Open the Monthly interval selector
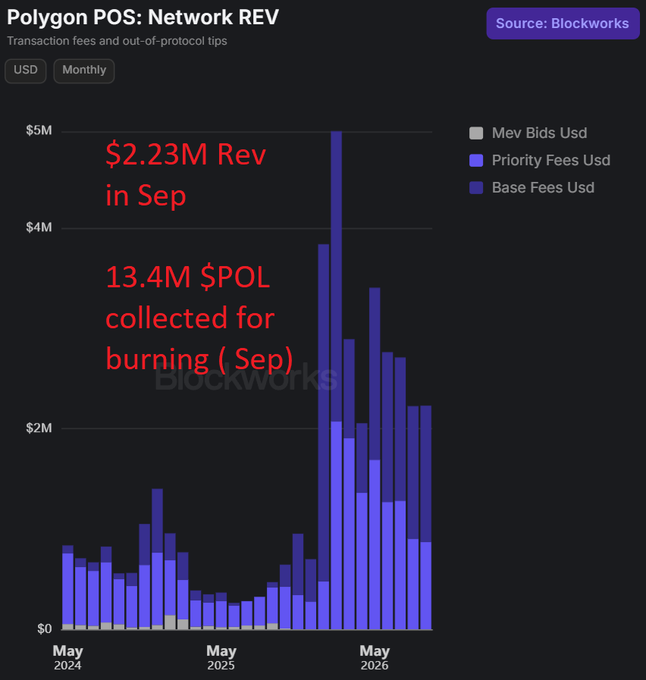 pyautogui.click(x=84, y=71)
